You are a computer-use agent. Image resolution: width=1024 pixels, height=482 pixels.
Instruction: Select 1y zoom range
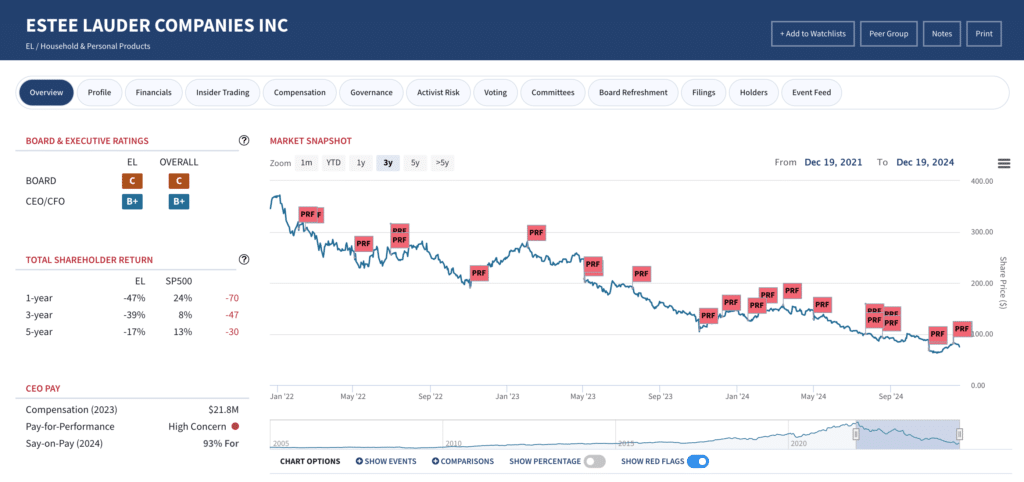click(x=360, y=163)
